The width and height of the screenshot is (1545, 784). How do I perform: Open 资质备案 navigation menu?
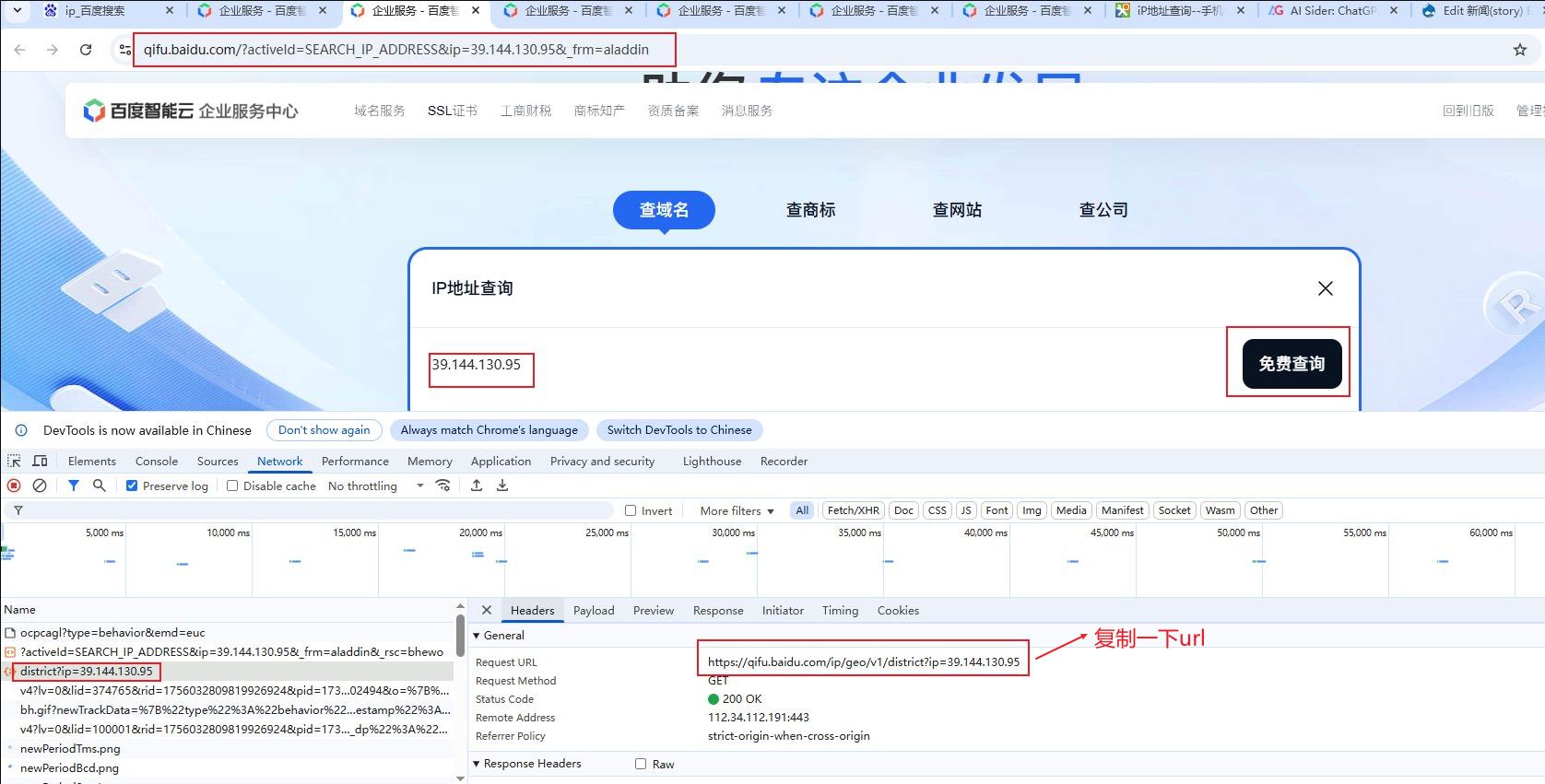coord(673,111)
